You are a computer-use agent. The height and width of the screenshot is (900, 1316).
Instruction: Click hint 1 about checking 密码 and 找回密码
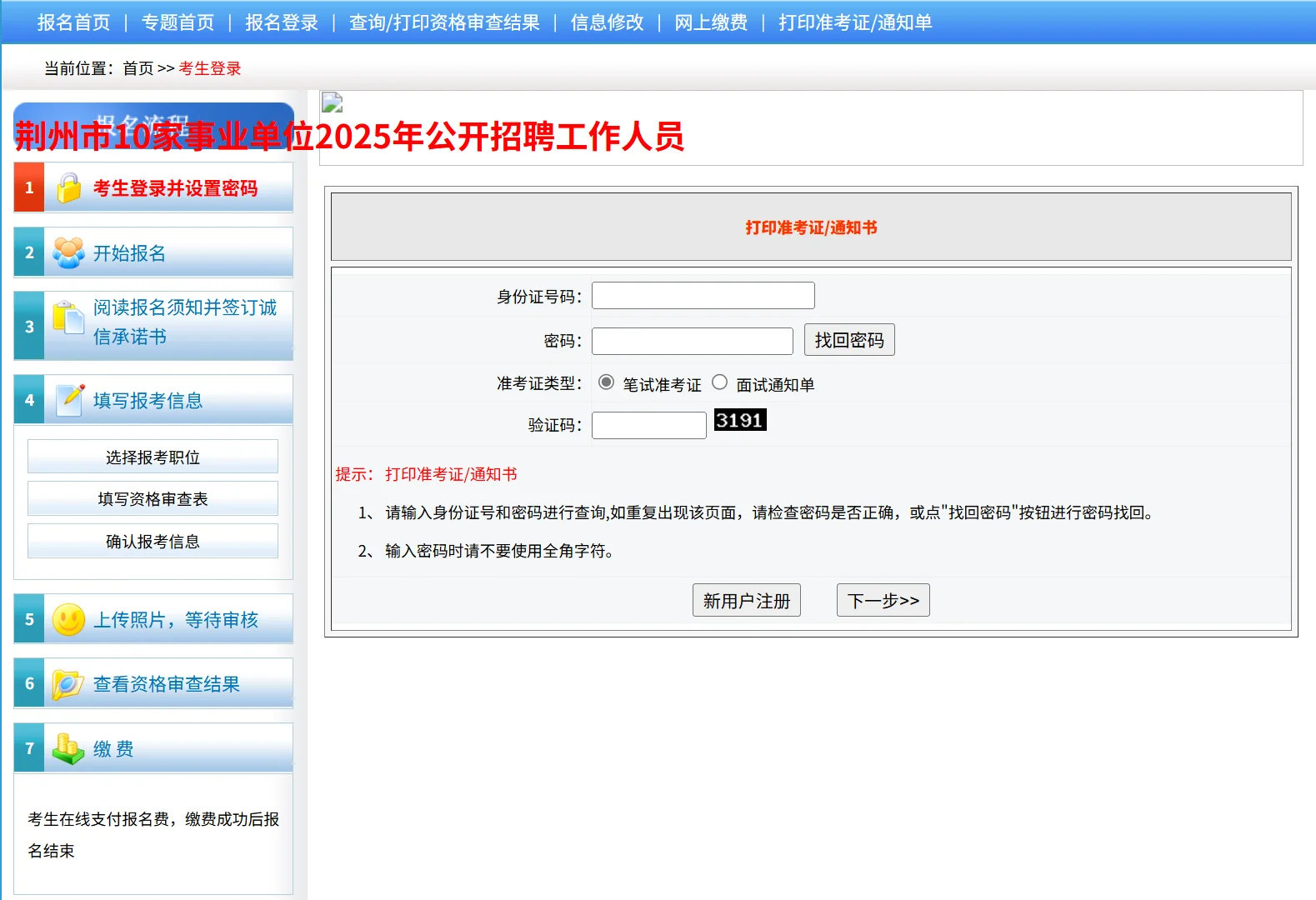758,512
